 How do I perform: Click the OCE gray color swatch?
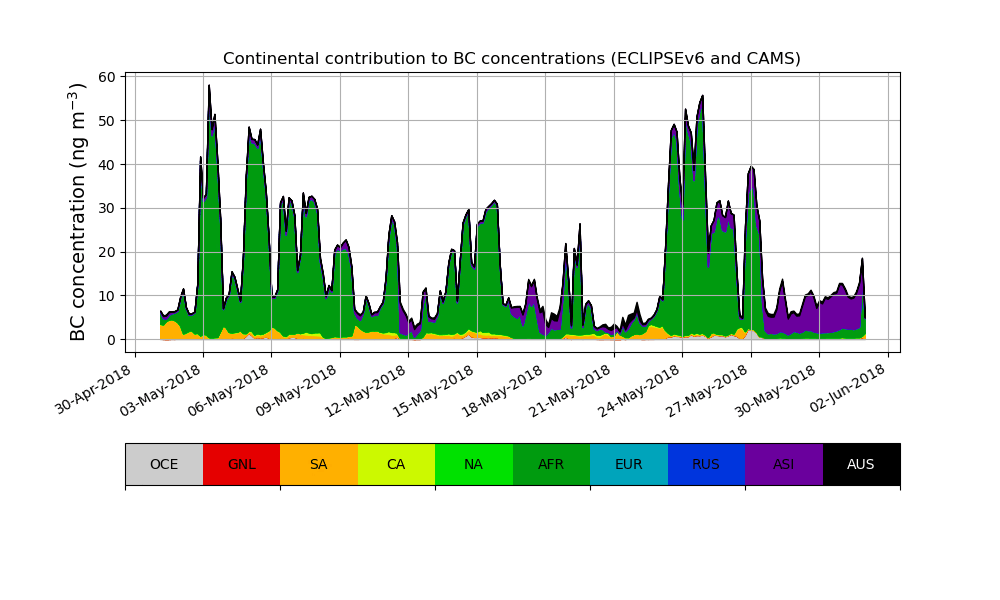coord(165,464)
